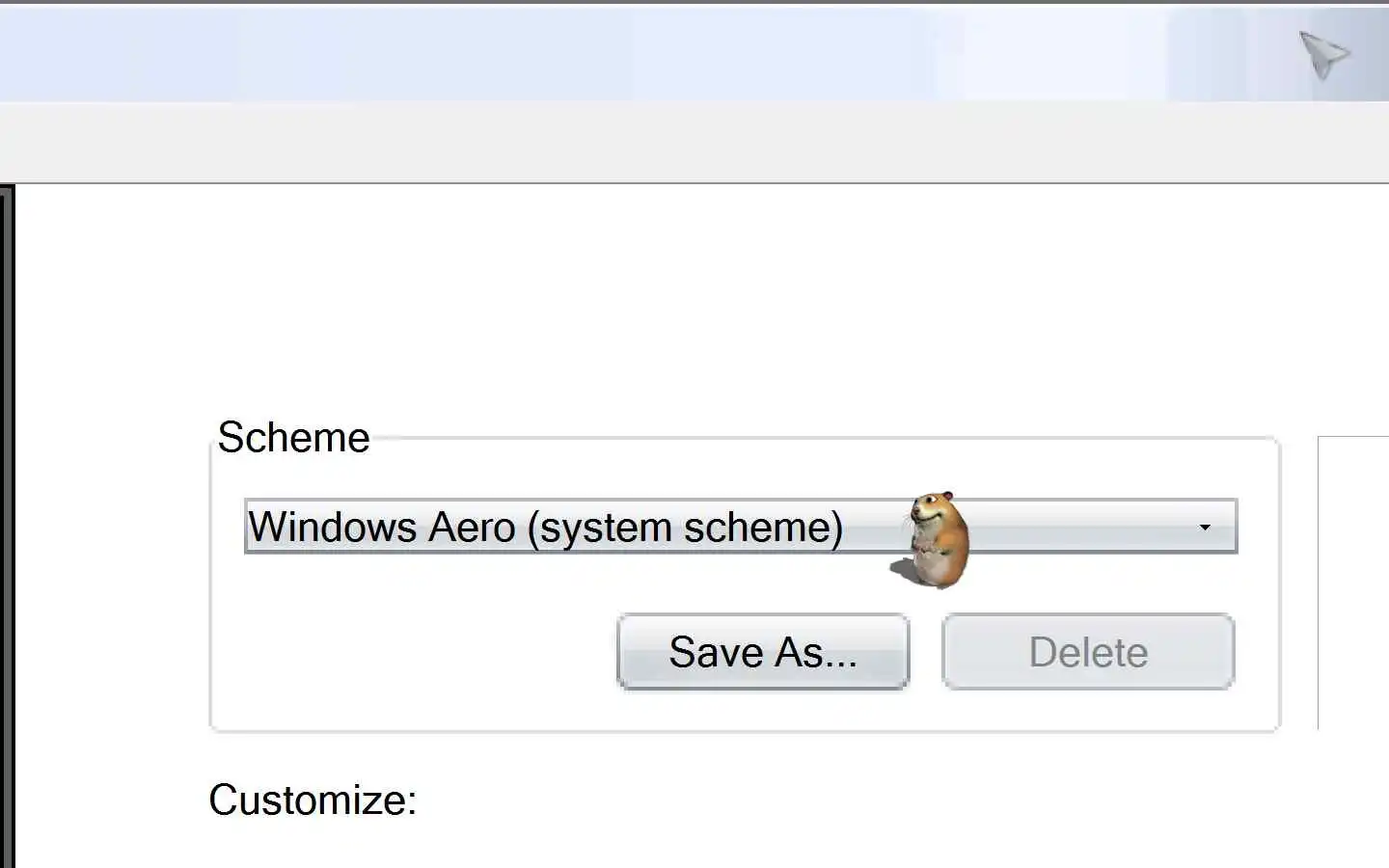Click the blank combo box area right of the hamster
This screenshot has width=1389, height=868.
pyautogui.click(x=1080, y=527)
